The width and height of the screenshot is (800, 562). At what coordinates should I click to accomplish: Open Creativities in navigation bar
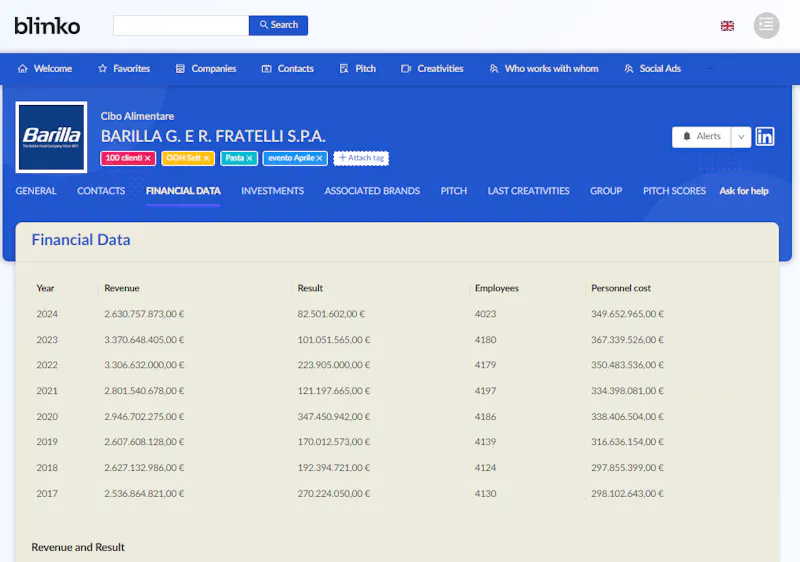432,68
